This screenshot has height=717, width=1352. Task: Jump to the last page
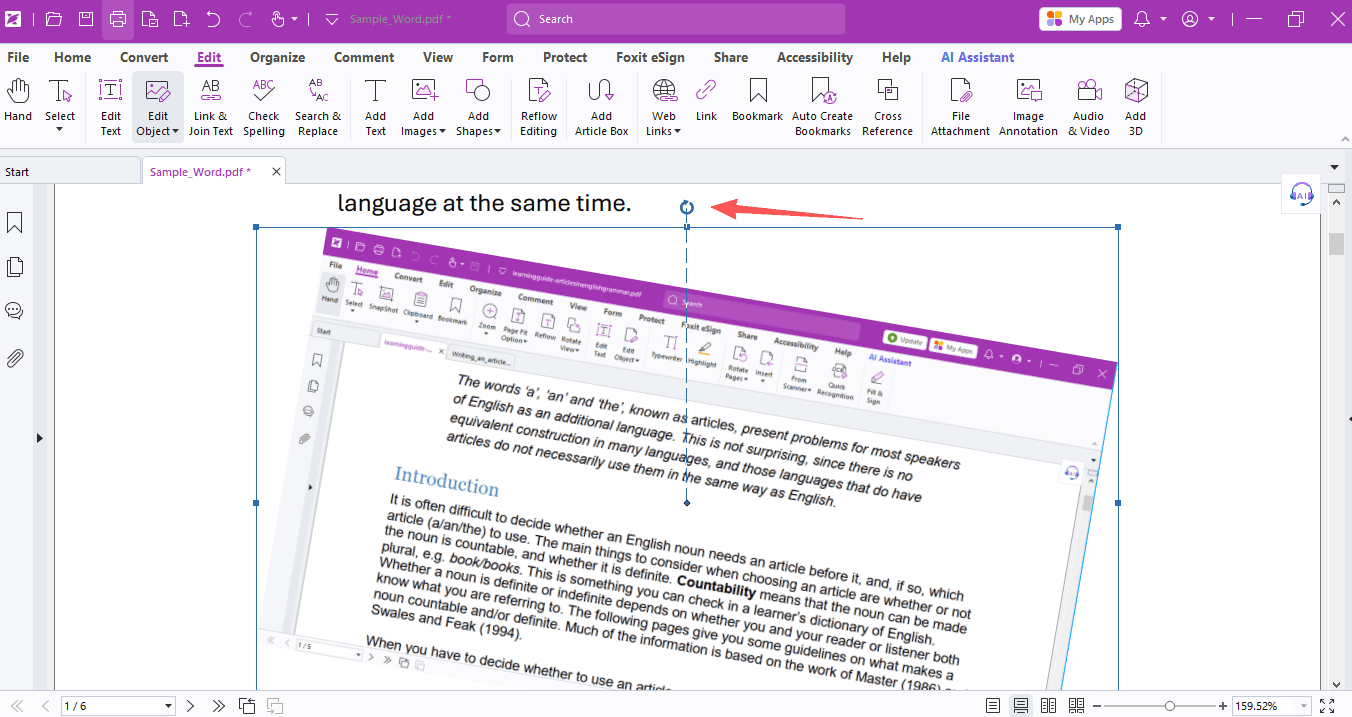[x=218, y=706]
